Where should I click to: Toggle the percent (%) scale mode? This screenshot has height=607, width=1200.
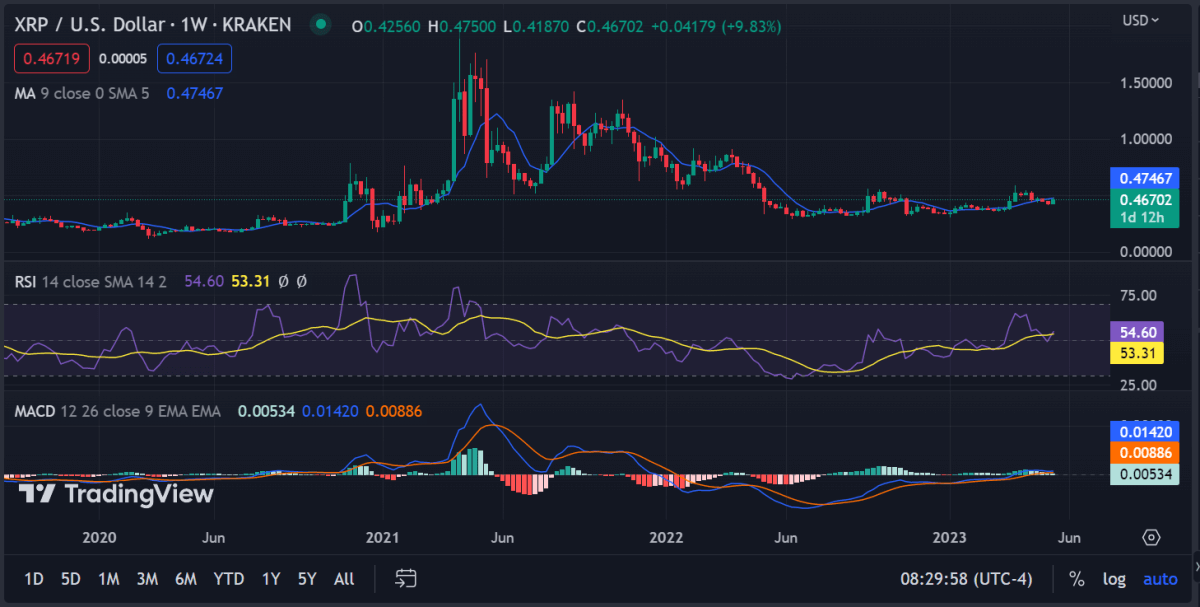[1077, 578]
